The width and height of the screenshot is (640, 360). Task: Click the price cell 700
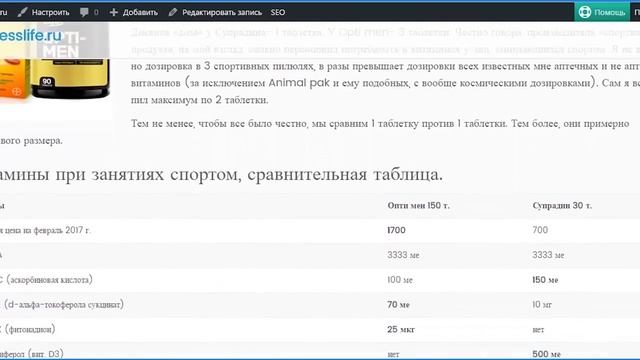[540, 230]
